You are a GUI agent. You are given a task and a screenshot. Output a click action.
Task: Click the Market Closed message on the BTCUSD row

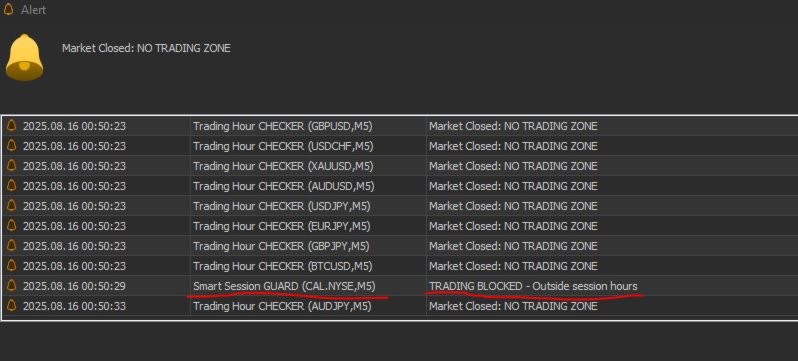513,266
